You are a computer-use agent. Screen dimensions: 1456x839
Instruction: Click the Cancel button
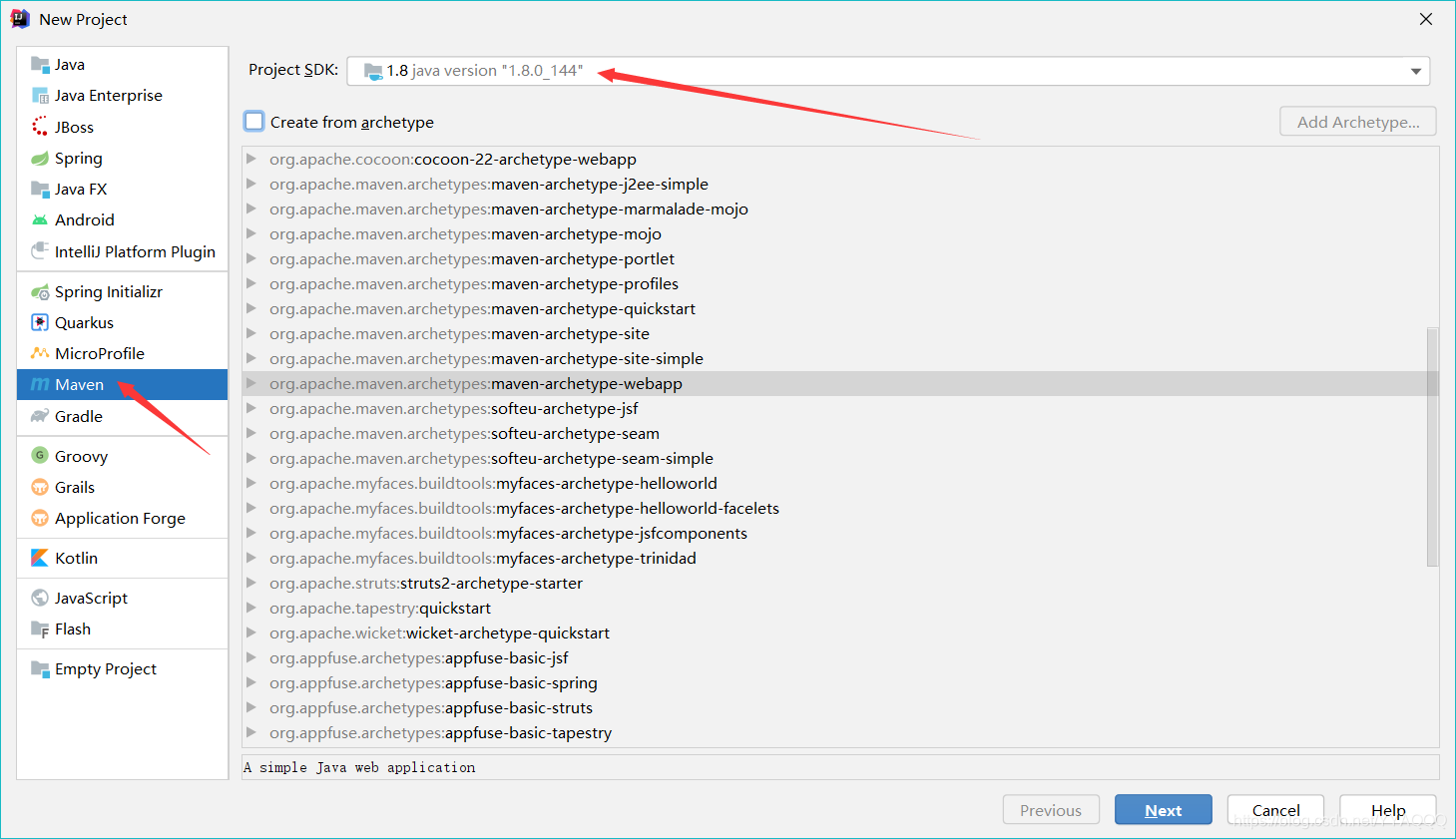(x=1275, y=810)
